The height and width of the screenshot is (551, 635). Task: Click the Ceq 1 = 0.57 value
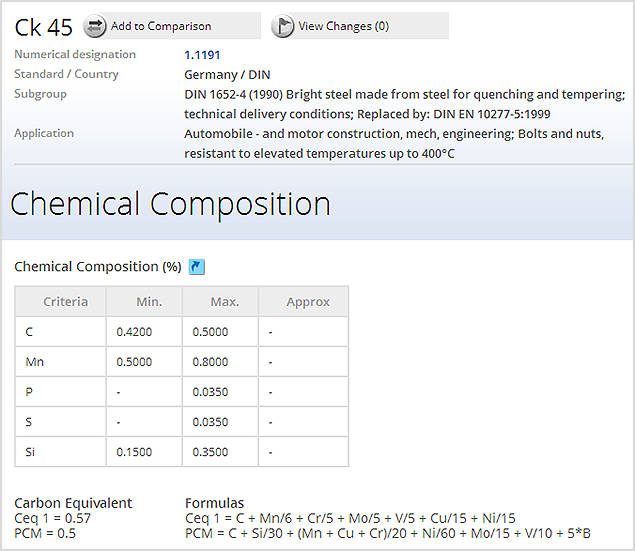(x=53, y=518)
